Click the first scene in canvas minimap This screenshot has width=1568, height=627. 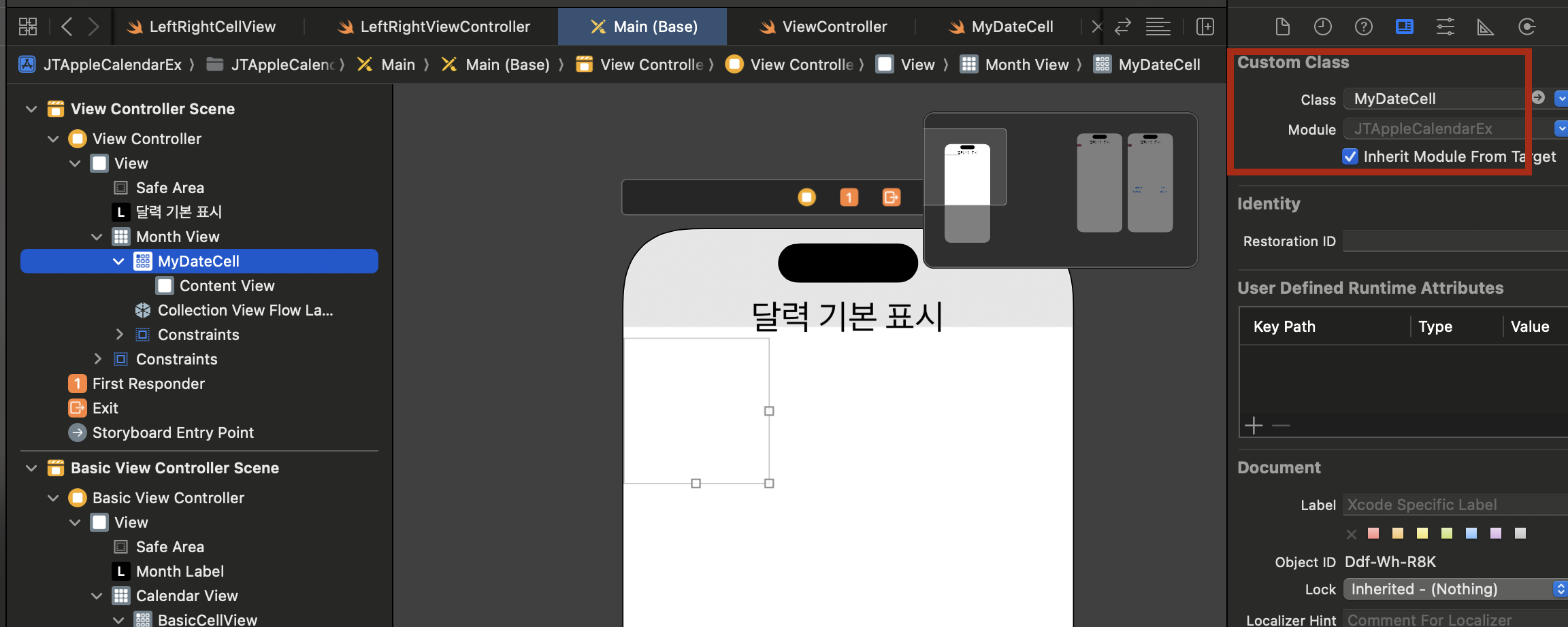pyautogui.click(x=967, y=193)
